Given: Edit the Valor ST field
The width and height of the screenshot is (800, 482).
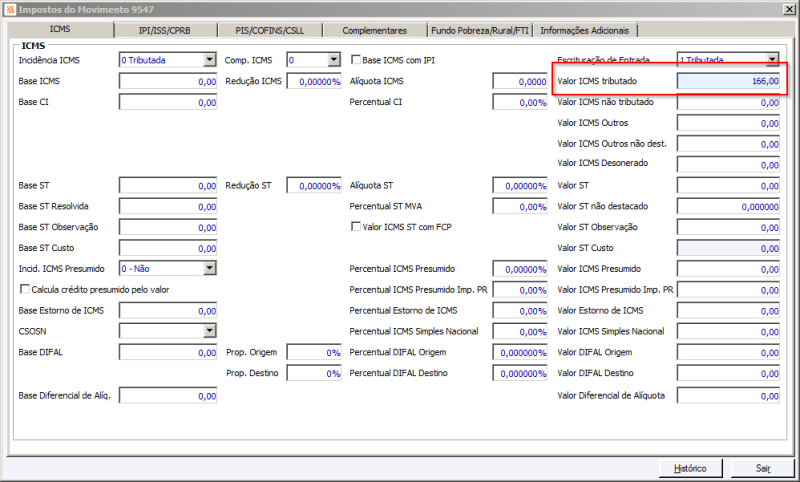Looking at the screenshot, I should [728, 186].
